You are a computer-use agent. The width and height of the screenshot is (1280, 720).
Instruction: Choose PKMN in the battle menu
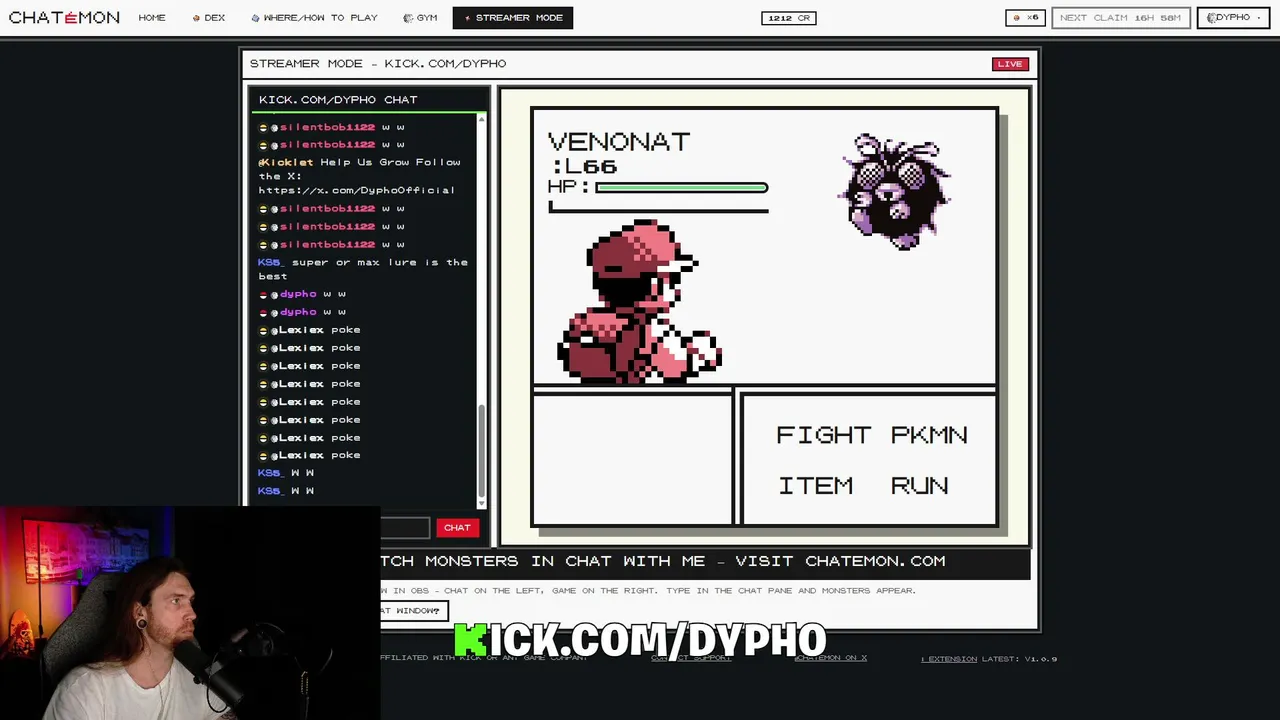[929, 435]
